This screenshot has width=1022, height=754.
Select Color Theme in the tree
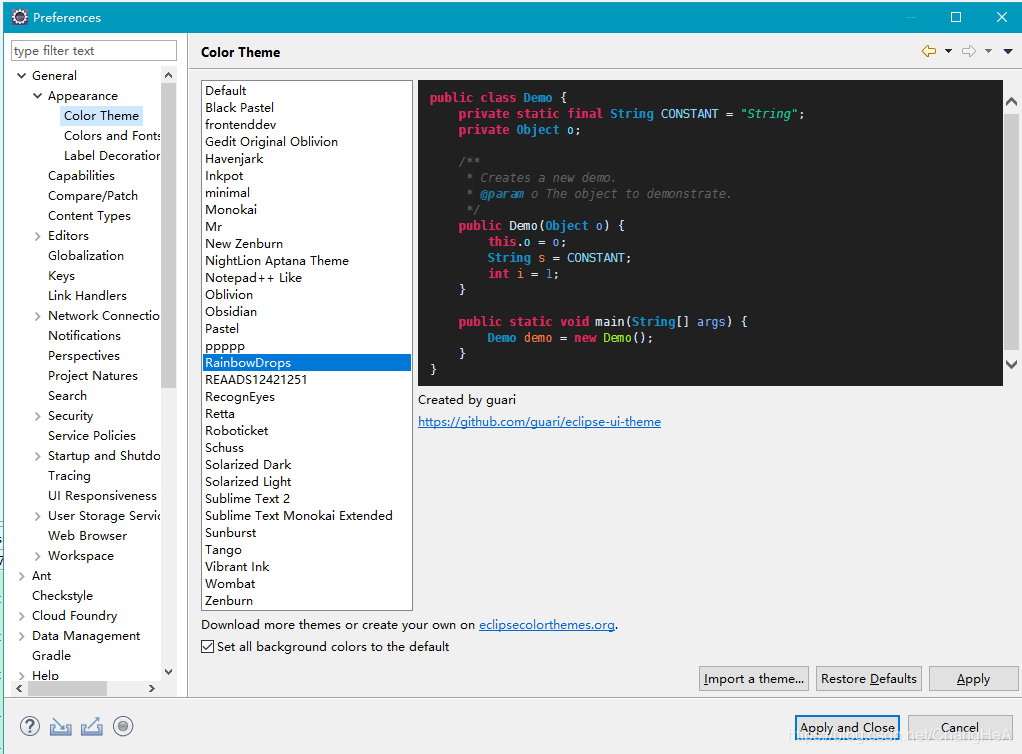[x=101, y=115]
